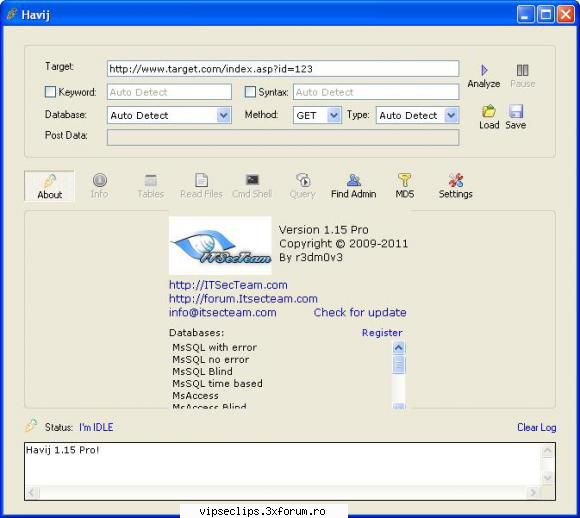Switch to the Tables tab
Image resolution: width=580 pixels, height=518 pixels.
coord(151,186)
